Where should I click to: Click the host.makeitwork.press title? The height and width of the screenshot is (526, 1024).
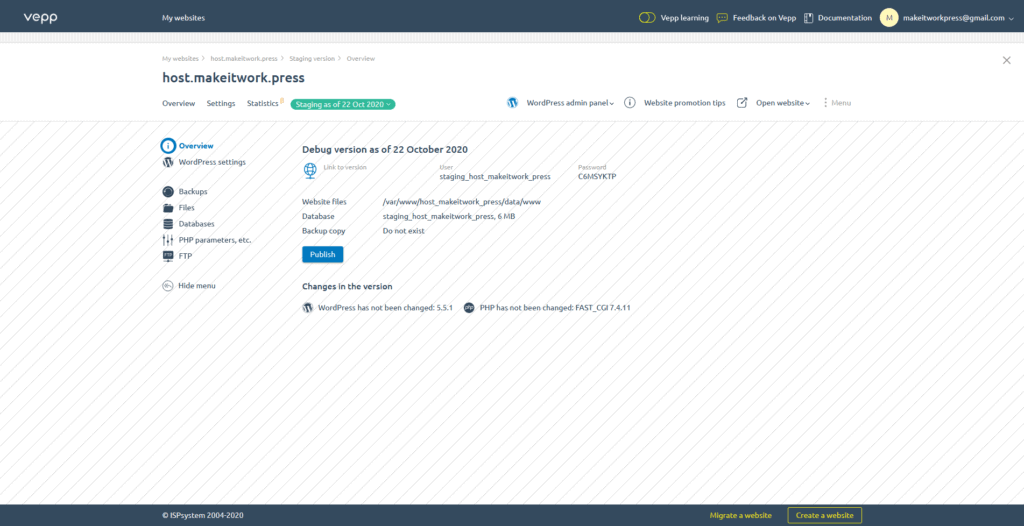[x=233, y=78]
